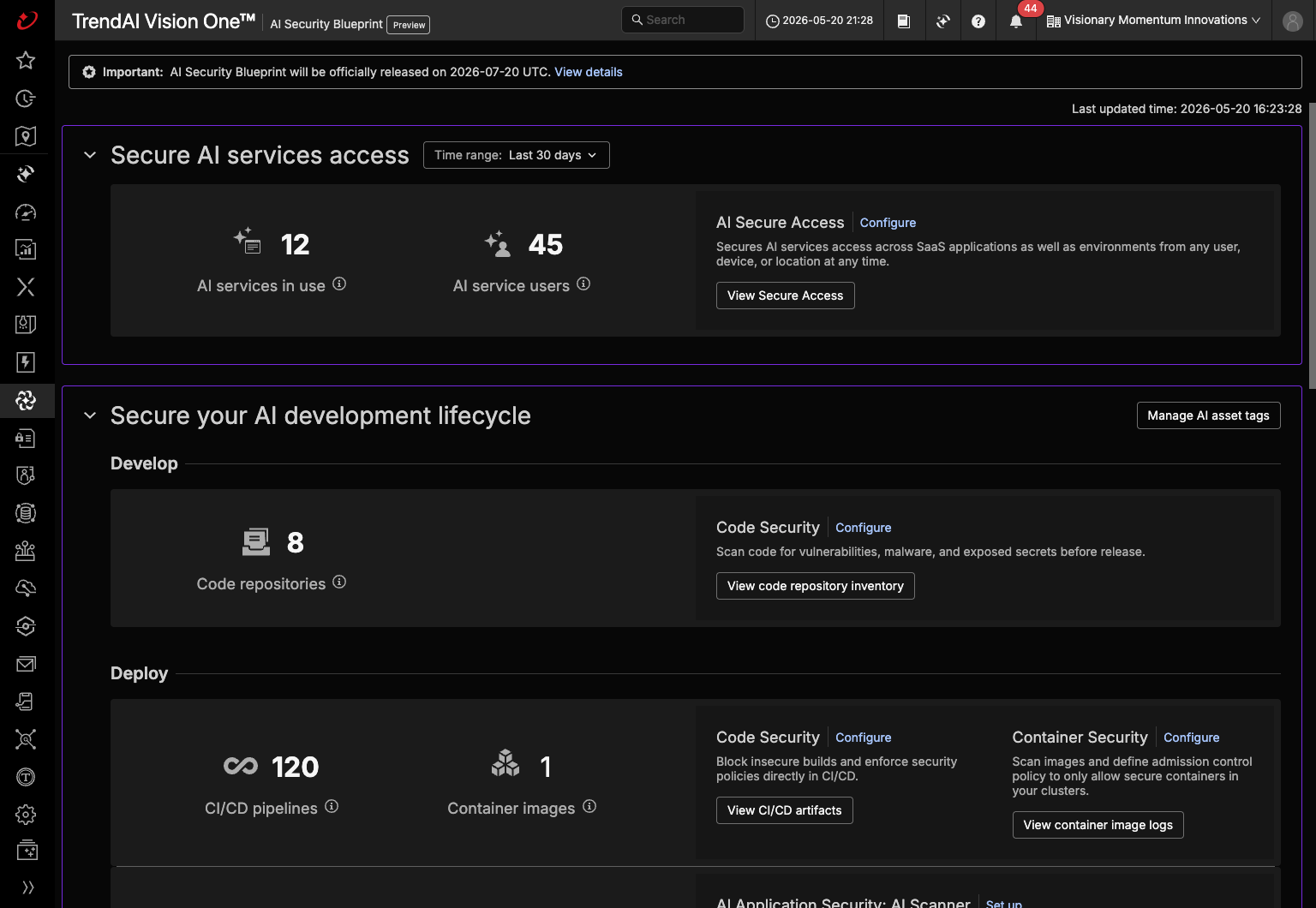This screenshot has height=908, width=1316.
Task: Open the document icon in top header
Action: (x=904, y=21)
